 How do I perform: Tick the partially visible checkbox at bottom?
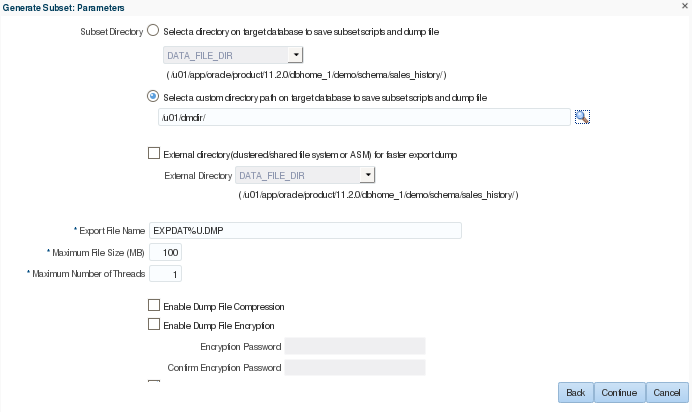[153, 382]
